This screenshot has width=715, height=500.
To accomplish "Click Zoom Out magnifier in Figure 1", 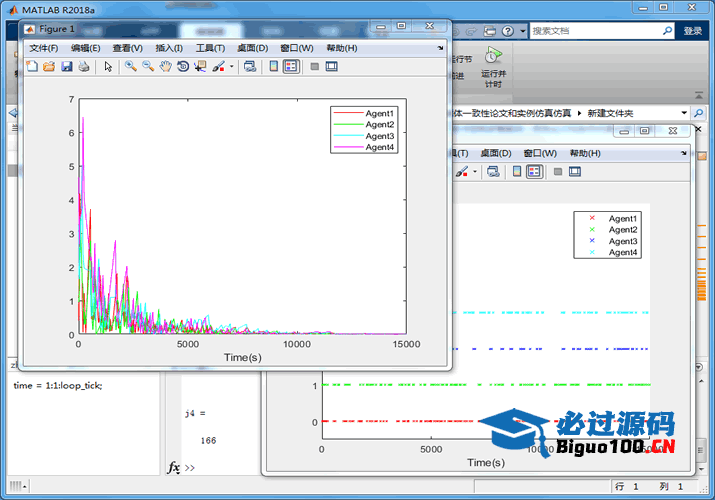I will [148, 67].
